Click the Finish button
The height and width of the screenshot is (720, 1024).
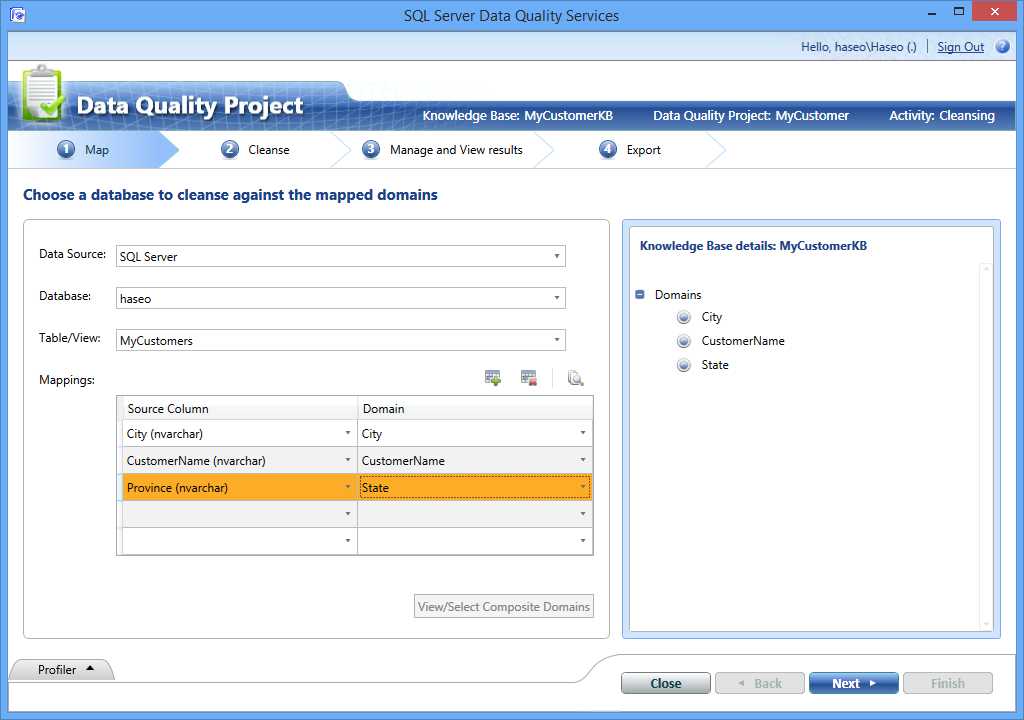[x=948, y=683]
